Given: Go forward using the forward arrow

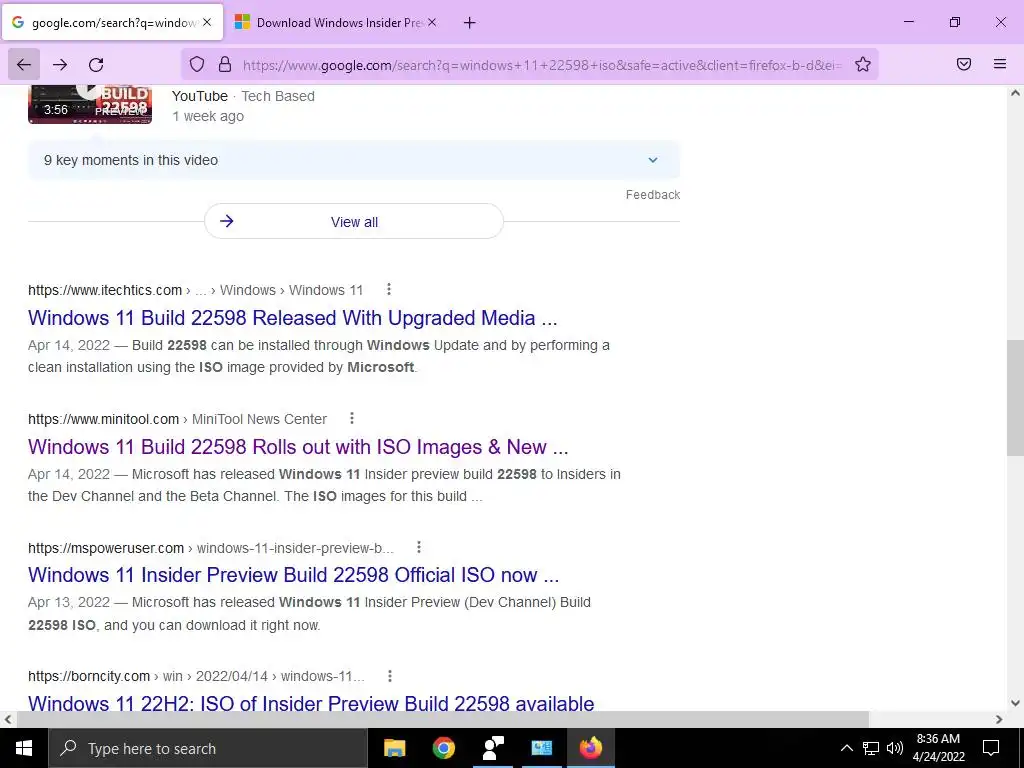Looking at the screenshot, I should coord(60,64).
